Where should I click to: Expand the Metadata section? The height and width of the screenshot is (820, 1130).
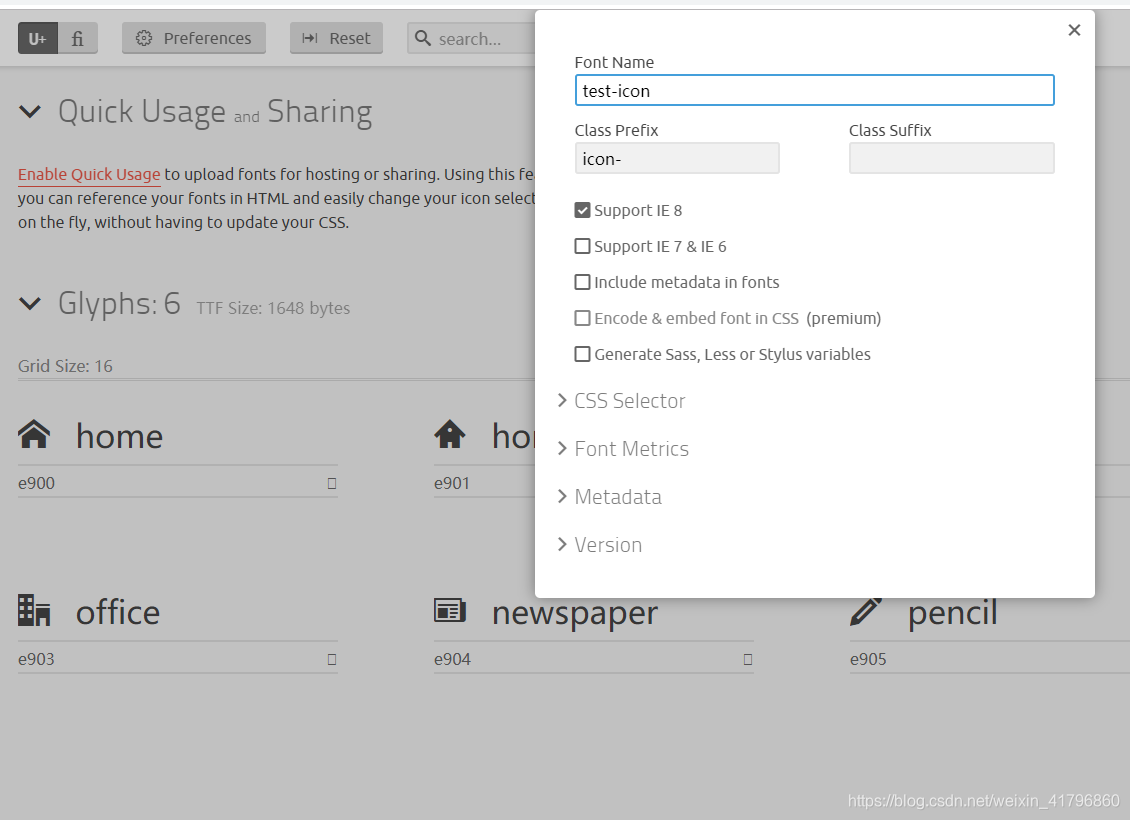coord(610,497)
